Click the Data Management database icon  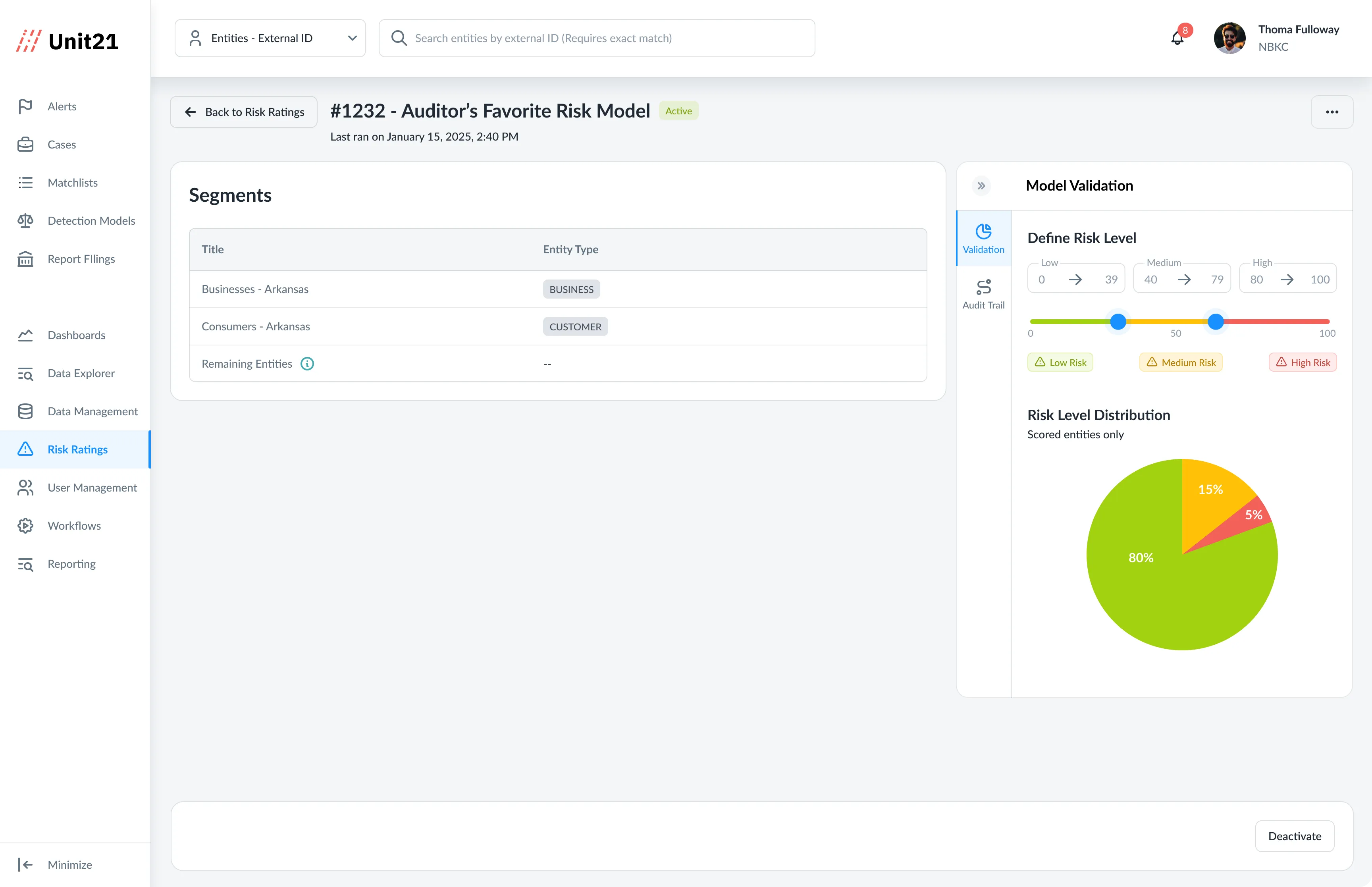[25, 411]
